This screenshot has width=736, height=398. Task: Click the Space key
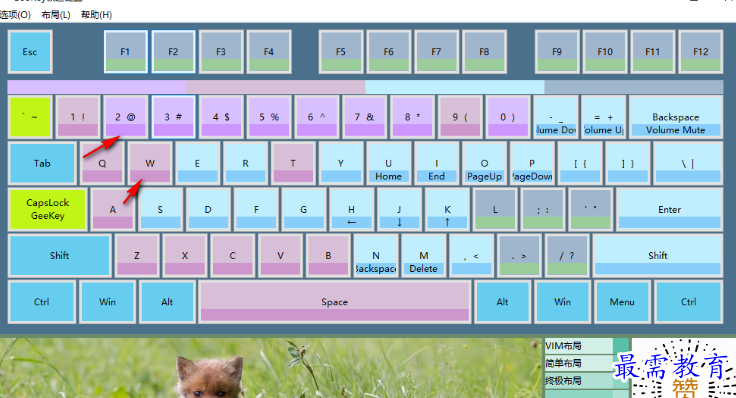(335, 302)
